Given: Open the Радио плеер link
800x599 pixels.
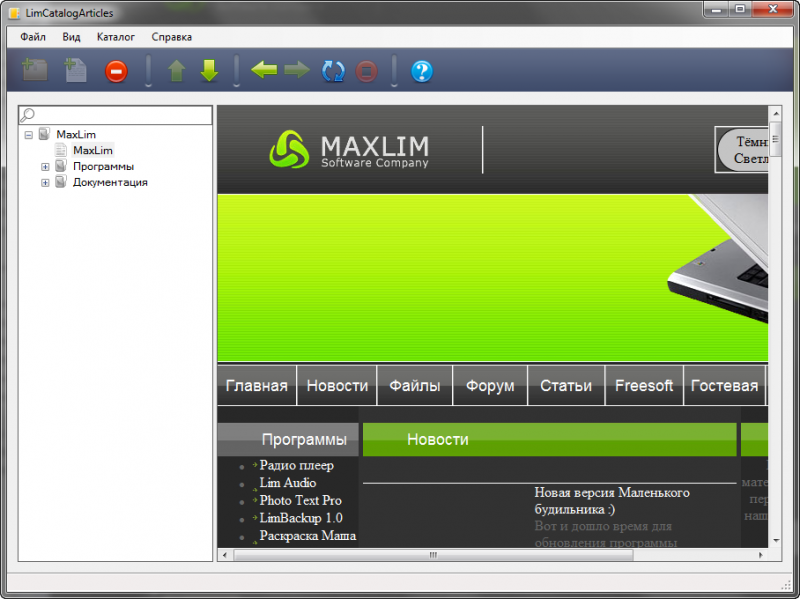Looking at the screenshot, I should pyautogui.click(x=296, y=465).
